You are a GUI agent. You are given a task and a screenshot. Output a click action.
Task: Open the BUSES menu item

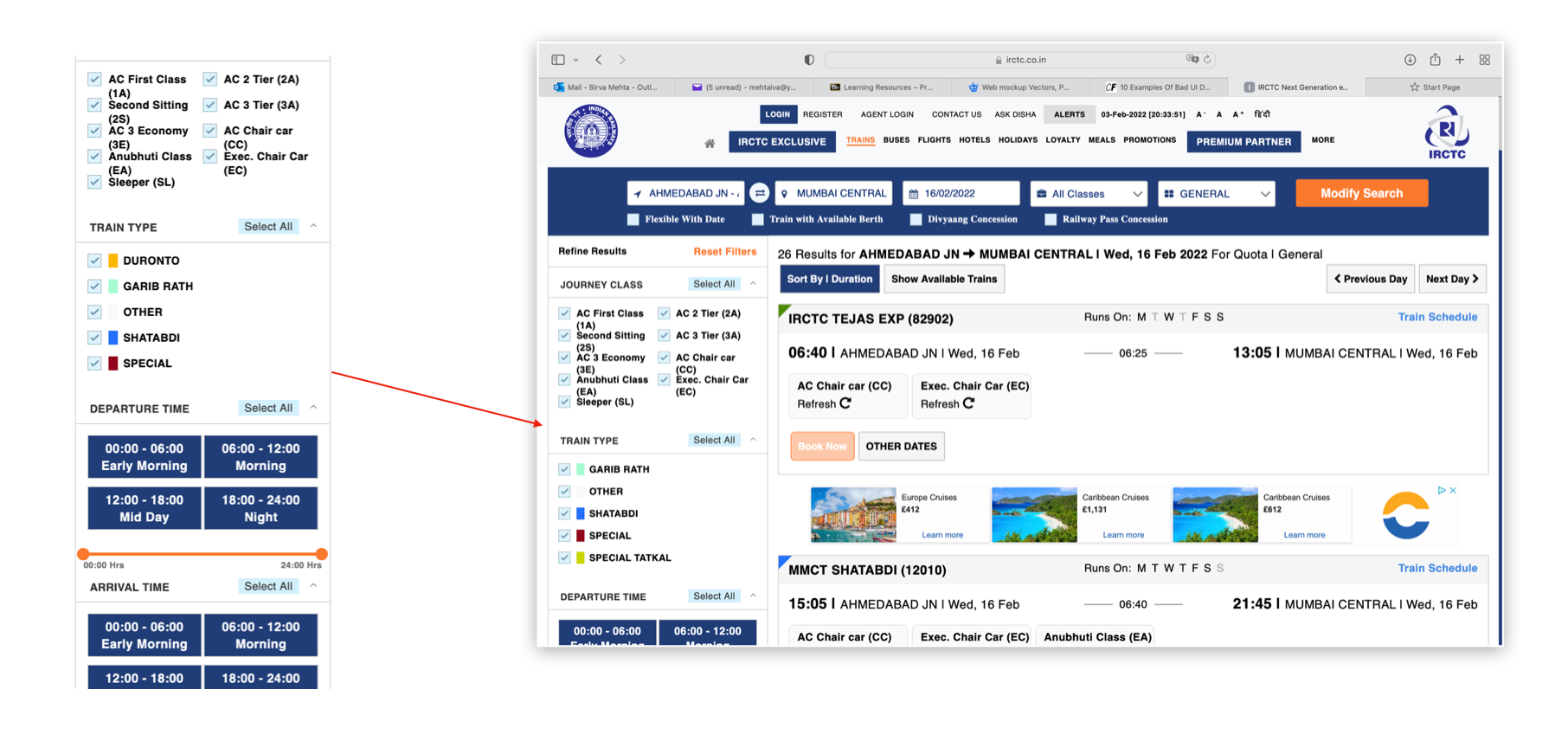click(x=896, y=140)
